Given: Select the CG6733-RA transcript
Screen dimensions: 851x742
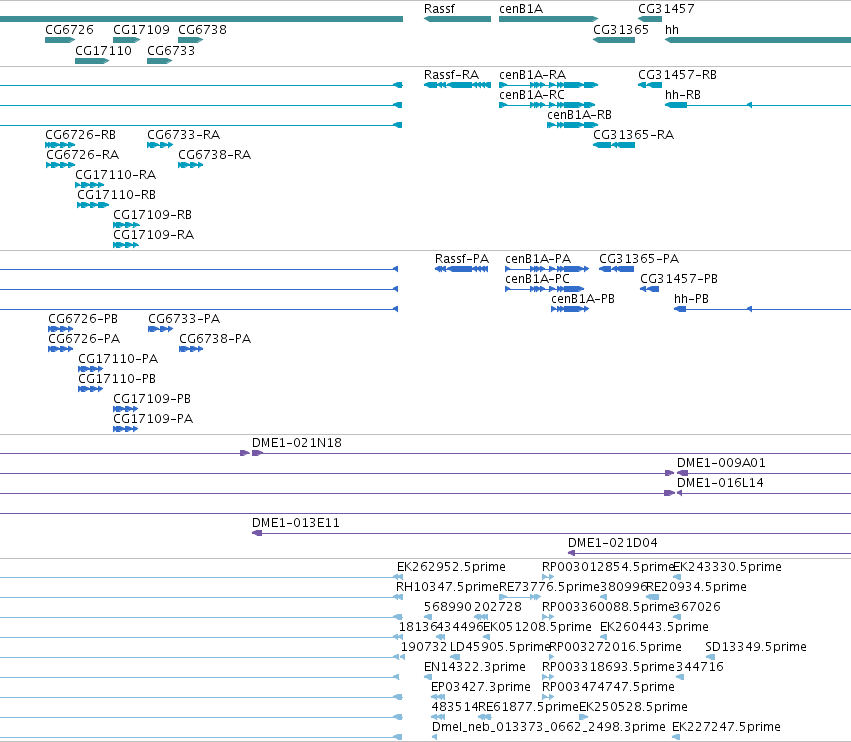Looking at the screenshot, I should pyautogui.click(x=160, y=145).
